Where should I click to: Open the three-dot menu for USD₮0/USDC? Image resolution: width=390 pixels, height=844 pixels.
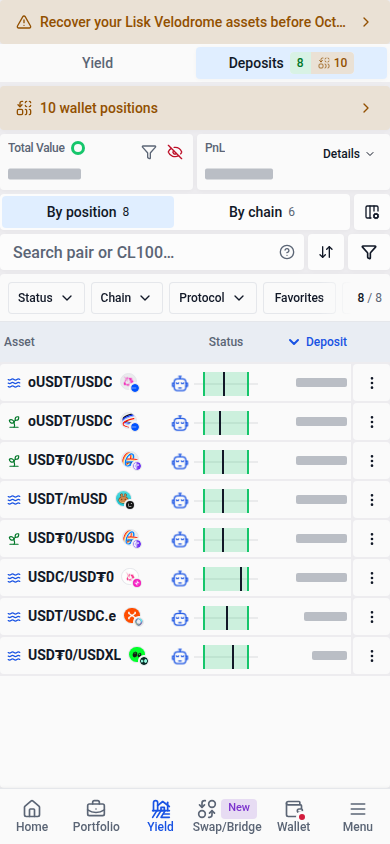coord(372,461)
